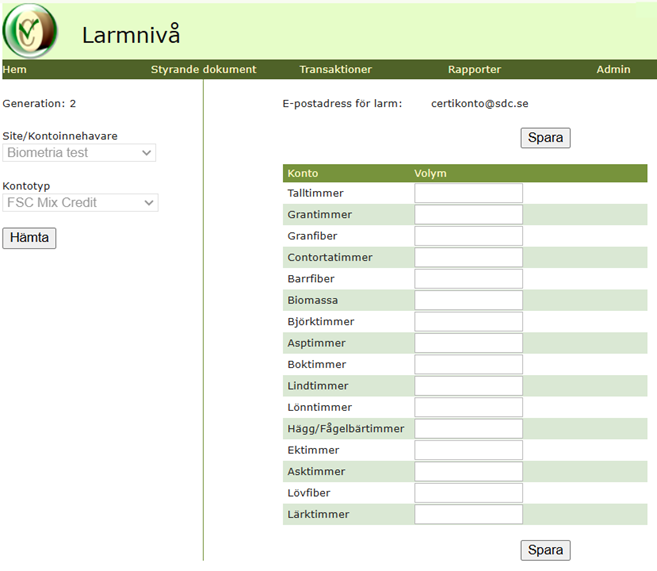Open the Rapporter menu

click(x=474, y=70)
